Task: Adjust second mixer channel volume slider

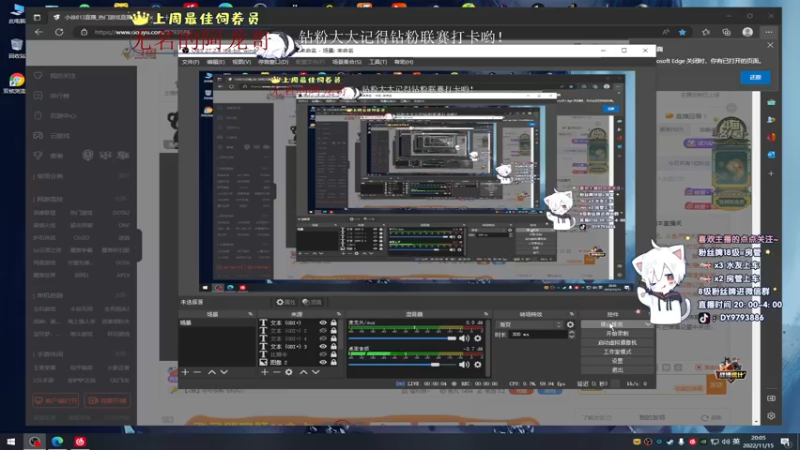Action: (402, 364)
